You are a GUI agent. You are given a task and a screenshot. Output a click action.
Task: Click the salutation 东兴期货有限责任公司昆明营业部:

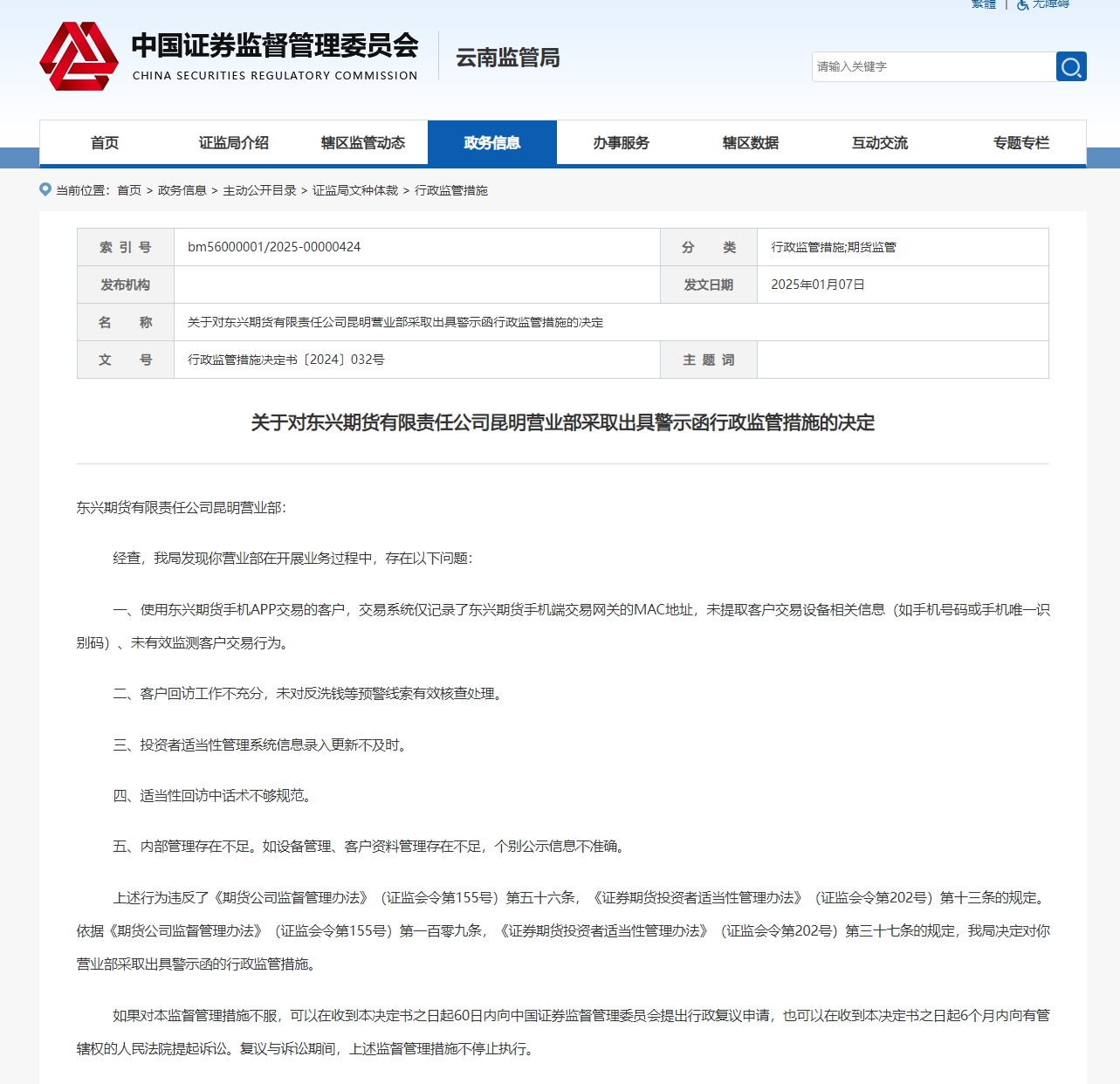coord(182,507)
